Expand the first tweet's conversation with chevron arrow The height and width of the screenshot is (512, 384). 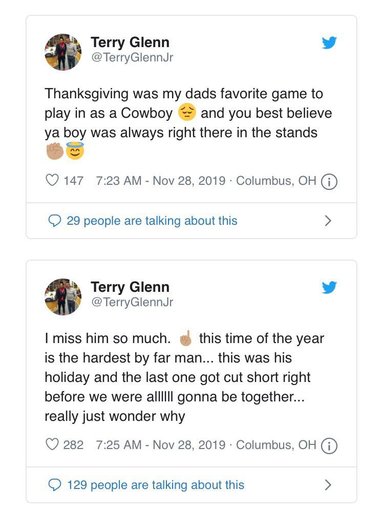[x=328, y=221]
